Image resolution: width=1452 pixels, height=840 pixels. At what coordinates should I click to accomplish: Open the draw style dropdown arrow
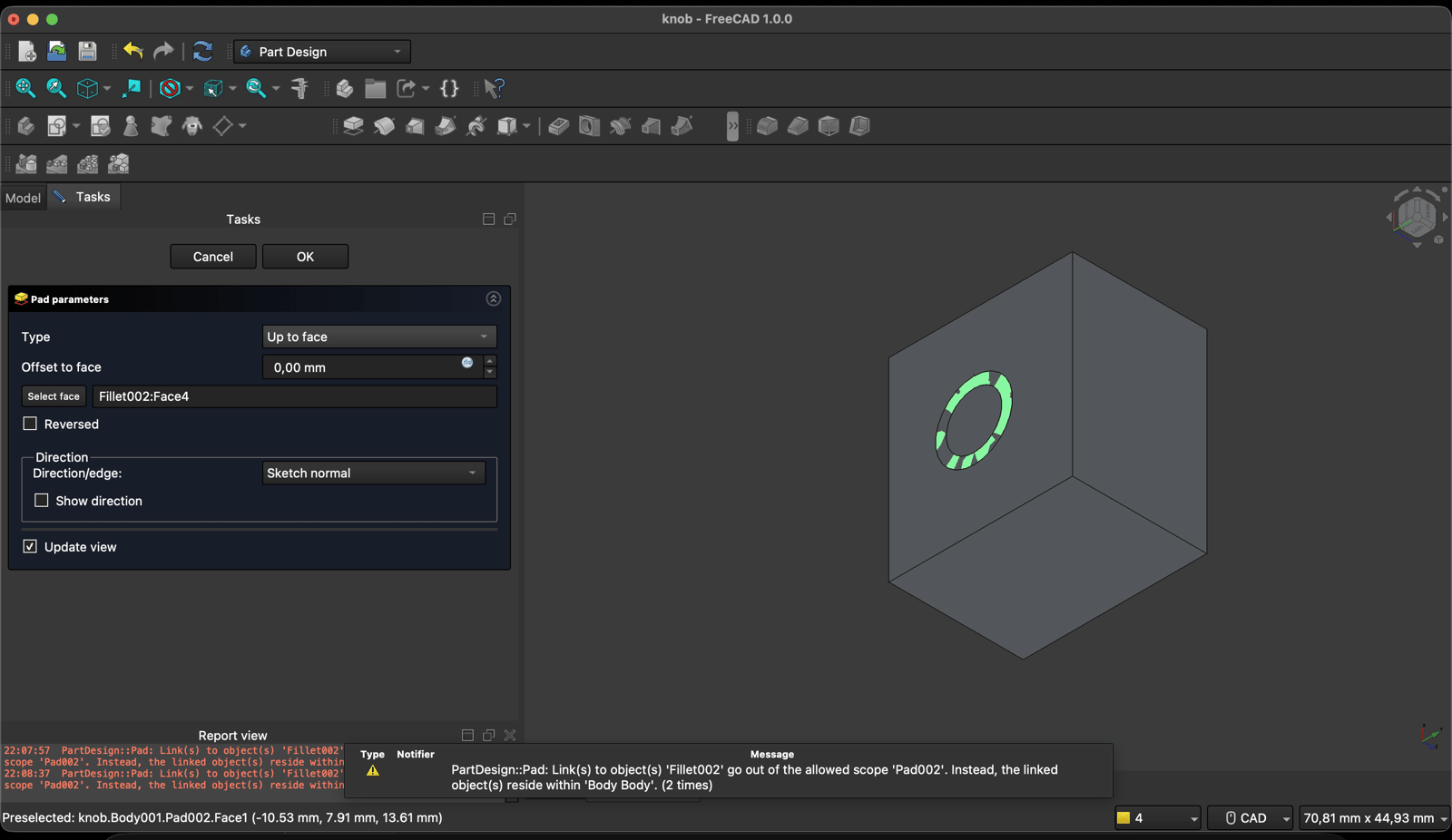(189, 89)
